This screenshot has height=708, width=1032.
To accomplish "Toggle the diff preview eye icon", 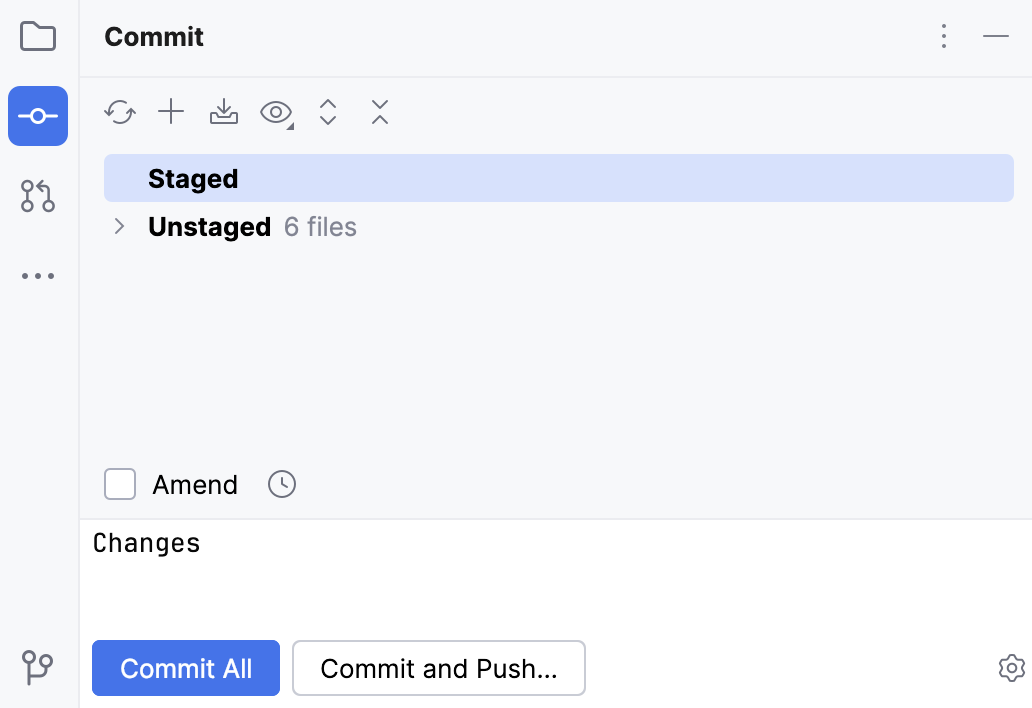I will [274, 112].
